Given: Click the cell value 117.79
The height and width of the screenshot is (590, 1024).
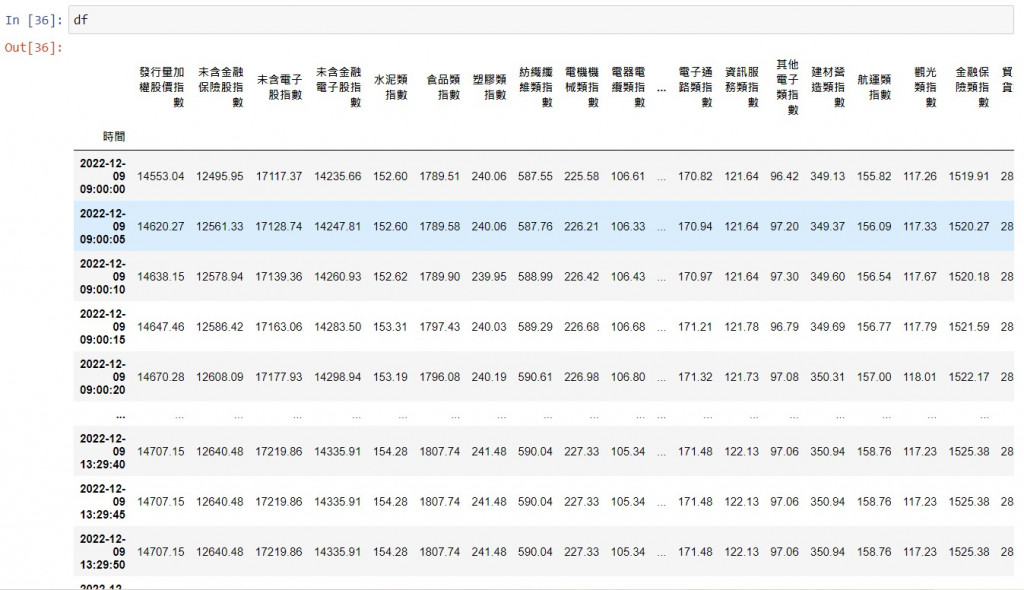Looking at the screenshot, I should click(920, 327).
